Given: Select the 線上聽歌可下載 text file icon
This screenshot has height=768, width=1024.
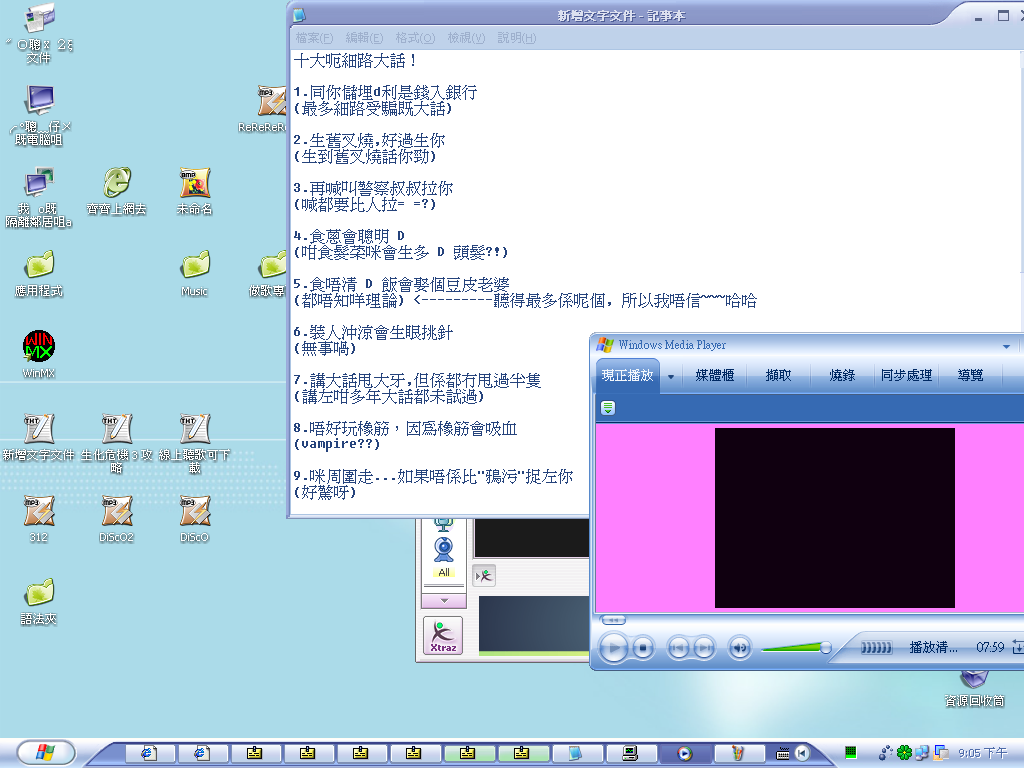Looking at the screenshot, I should 194,443.
